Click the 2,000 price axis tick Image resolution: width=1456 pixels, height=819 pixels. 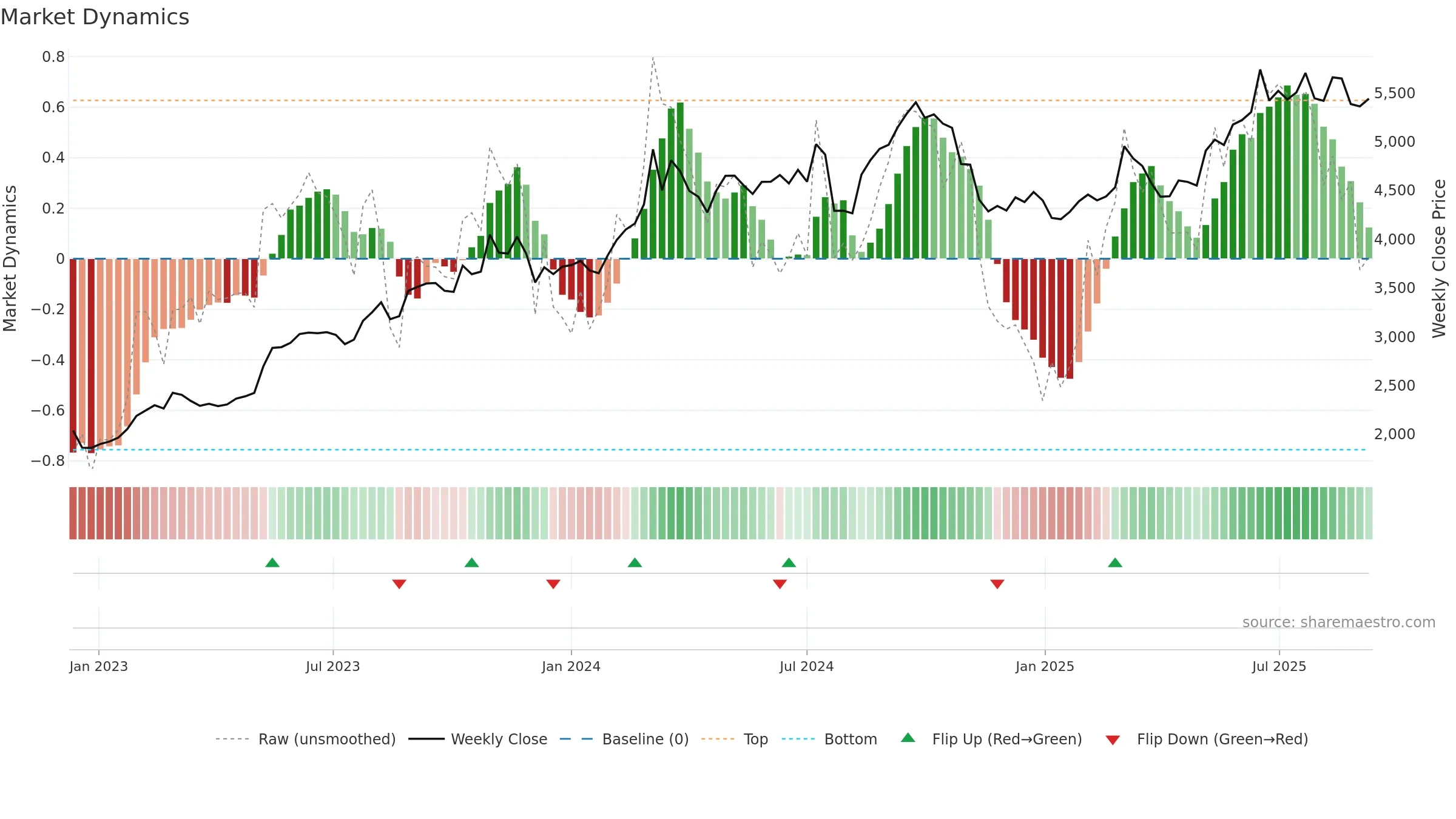(x=1394, y=434)
